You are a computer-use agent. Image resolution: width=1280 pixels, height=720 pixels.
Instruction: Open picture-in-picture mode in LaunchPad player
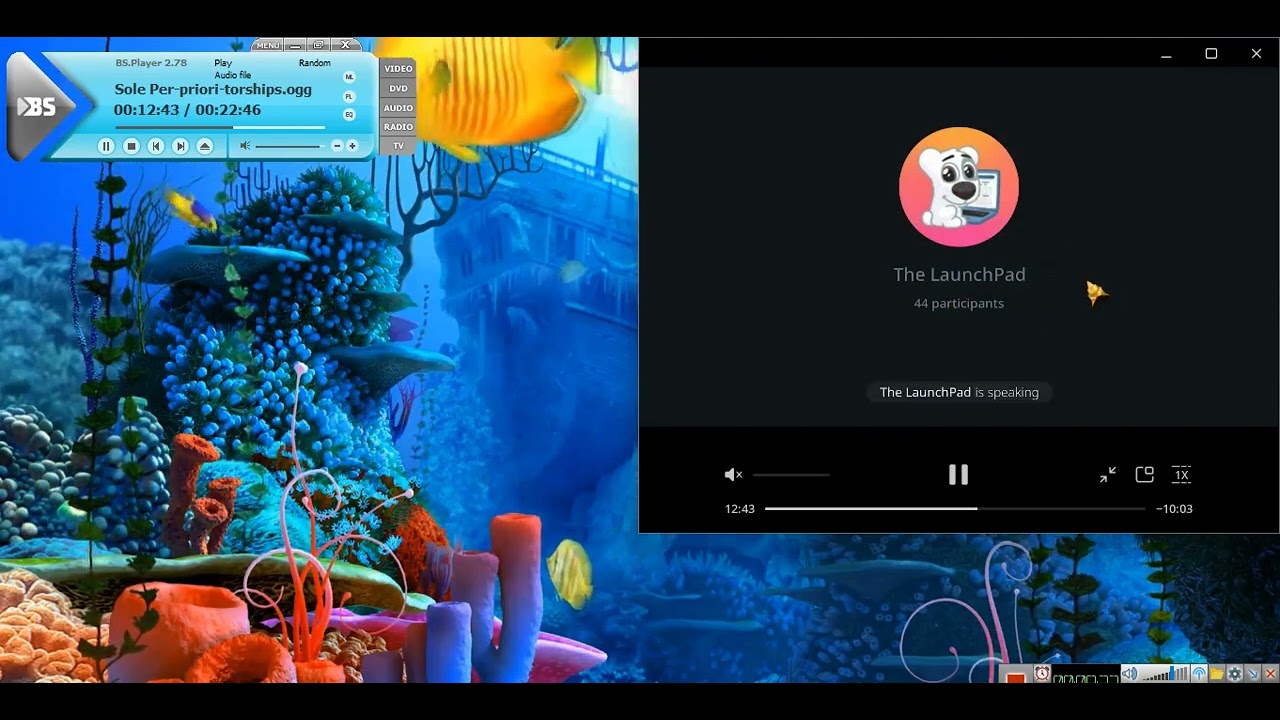pos(1145,475)
